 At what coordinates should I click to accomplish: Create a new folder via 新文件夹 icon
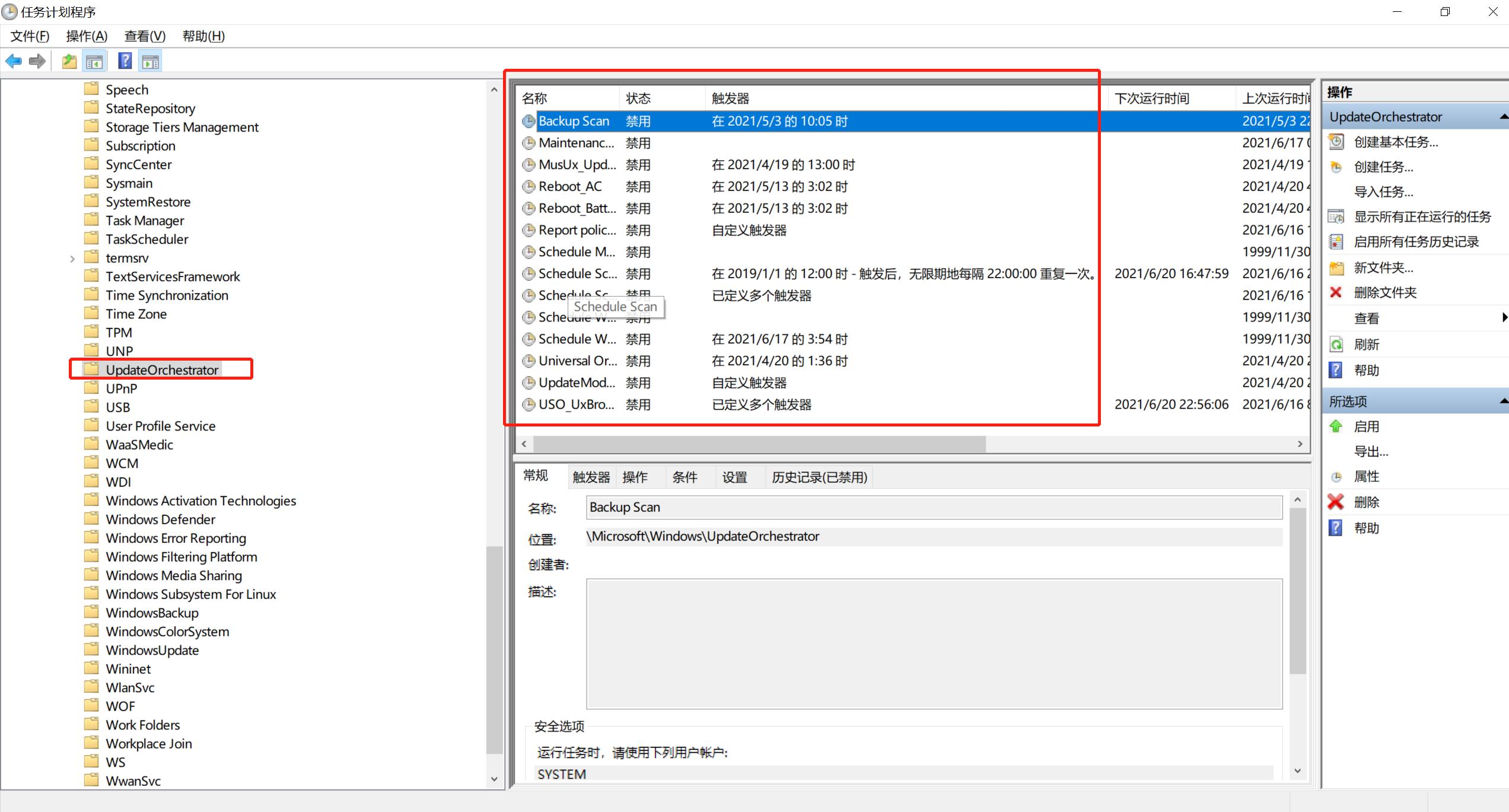tap(1336, 267)
